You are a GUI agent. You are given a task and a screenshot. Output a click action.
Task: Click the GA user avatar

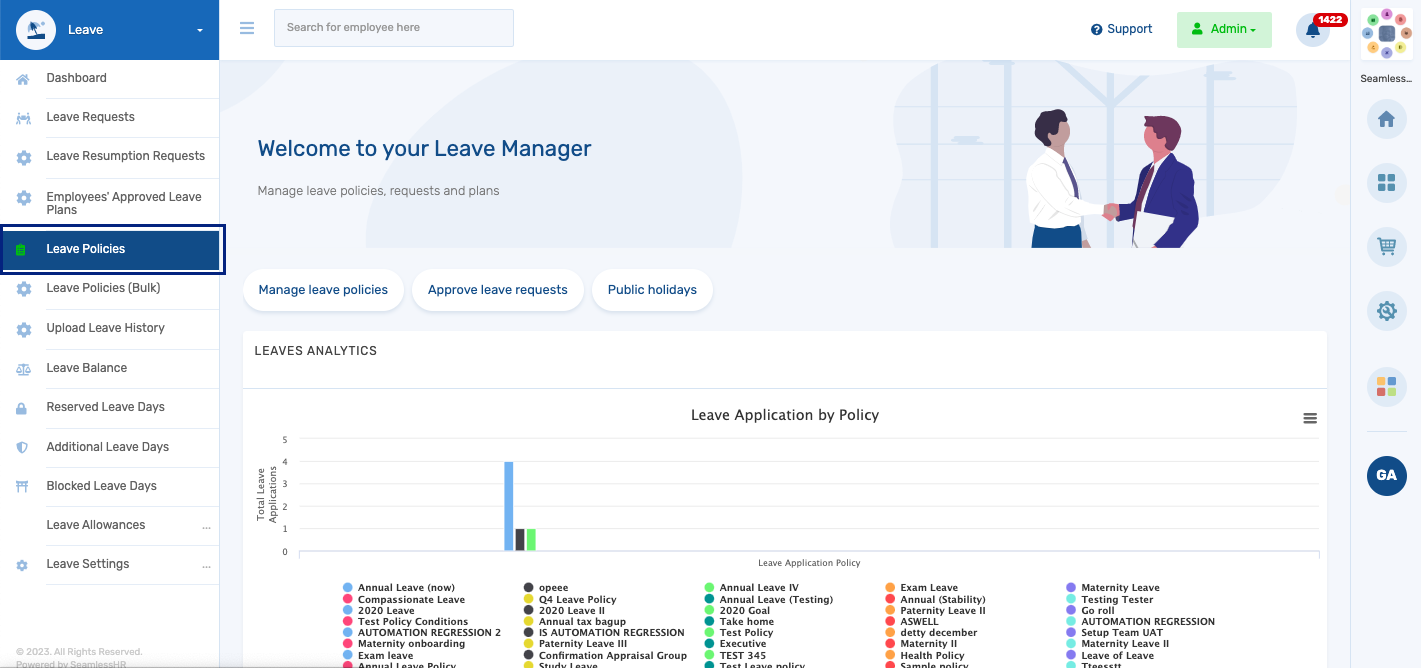click(x=1386, y=475)
